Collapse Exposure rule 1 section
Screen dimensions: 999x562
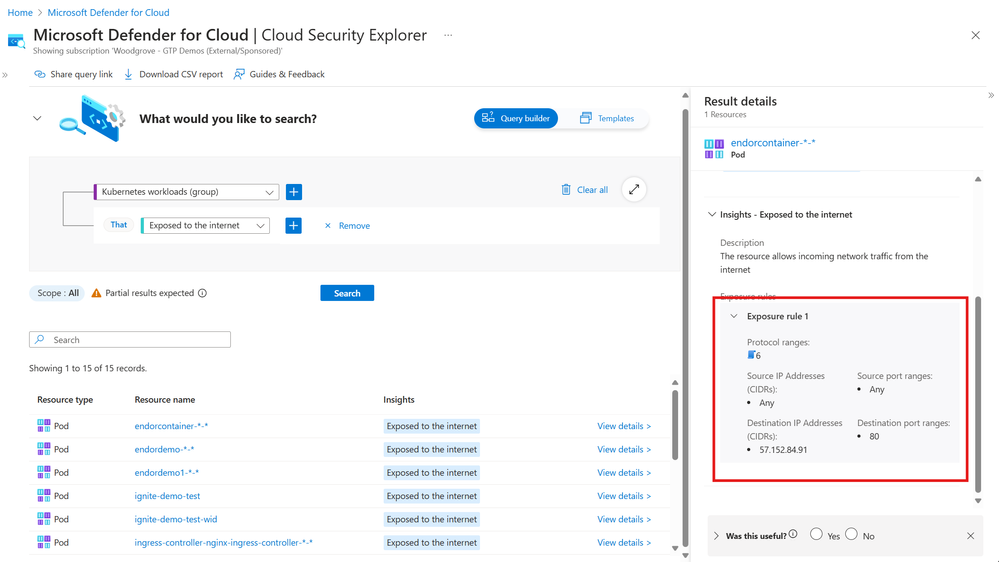tap(734, 316)
